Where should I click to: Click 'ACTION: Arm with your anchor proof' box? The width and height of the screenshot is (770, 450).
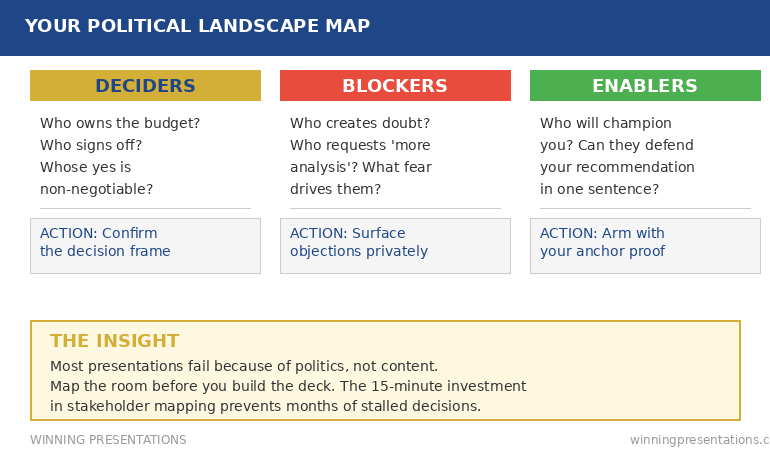pos(645,245)
